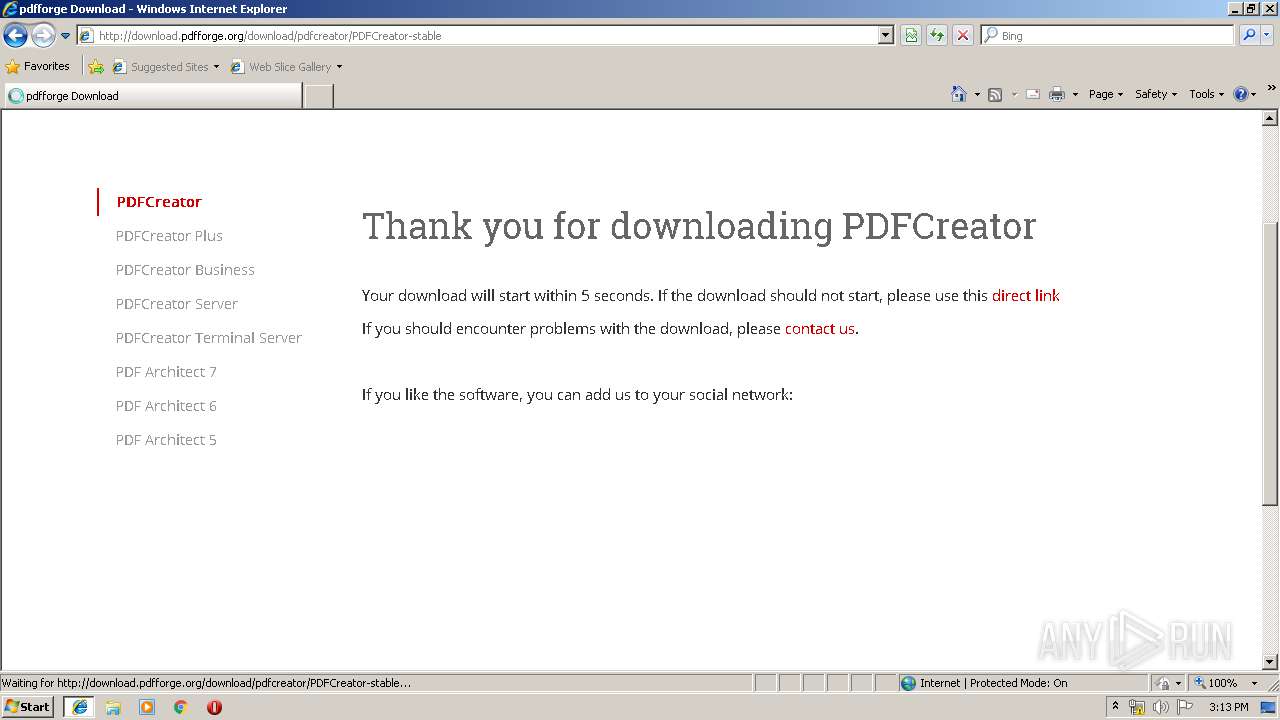Show hidden system tray icons

tap(1116, 707)
